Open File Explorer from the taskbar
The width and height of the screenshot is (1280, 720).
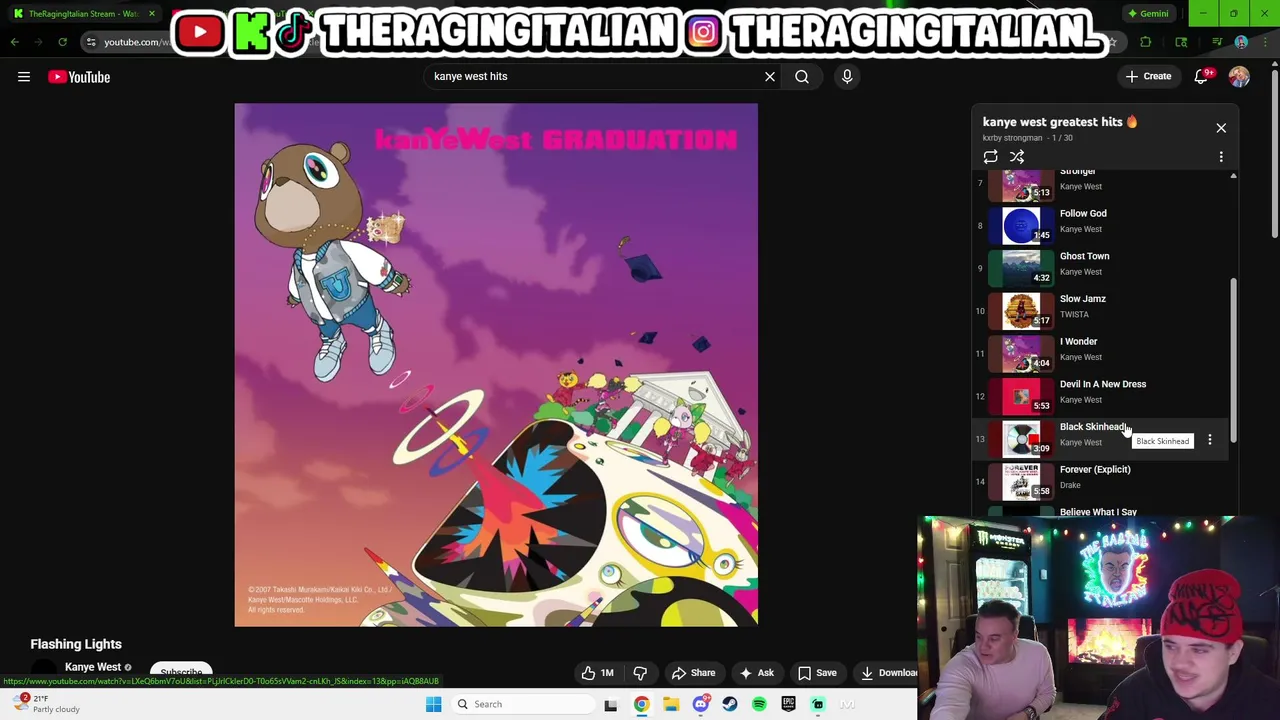671,704
